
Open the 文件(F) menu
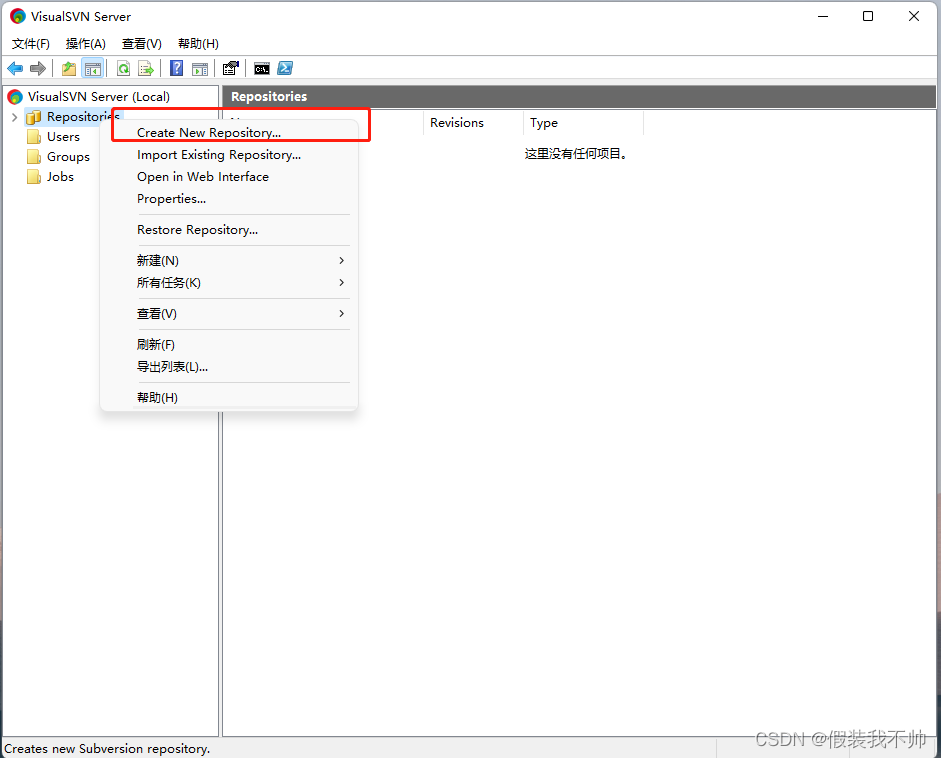click(31, 44)
